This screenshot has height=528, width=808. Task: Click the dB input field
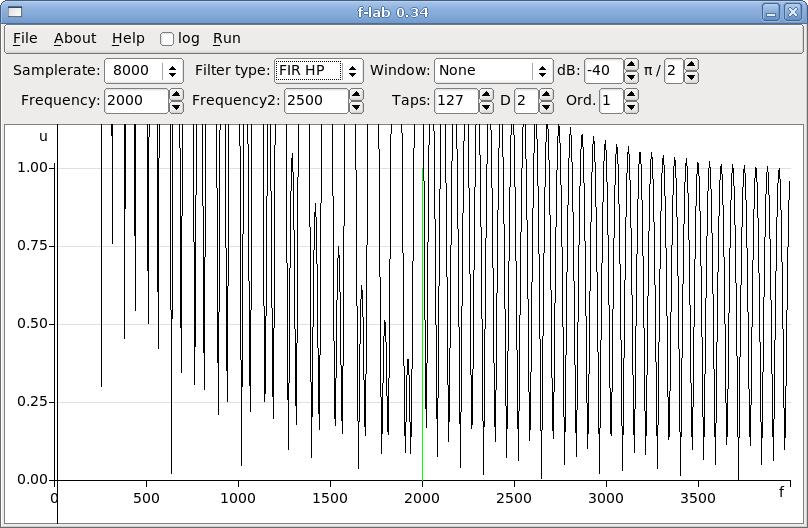(x=604, y=71)
